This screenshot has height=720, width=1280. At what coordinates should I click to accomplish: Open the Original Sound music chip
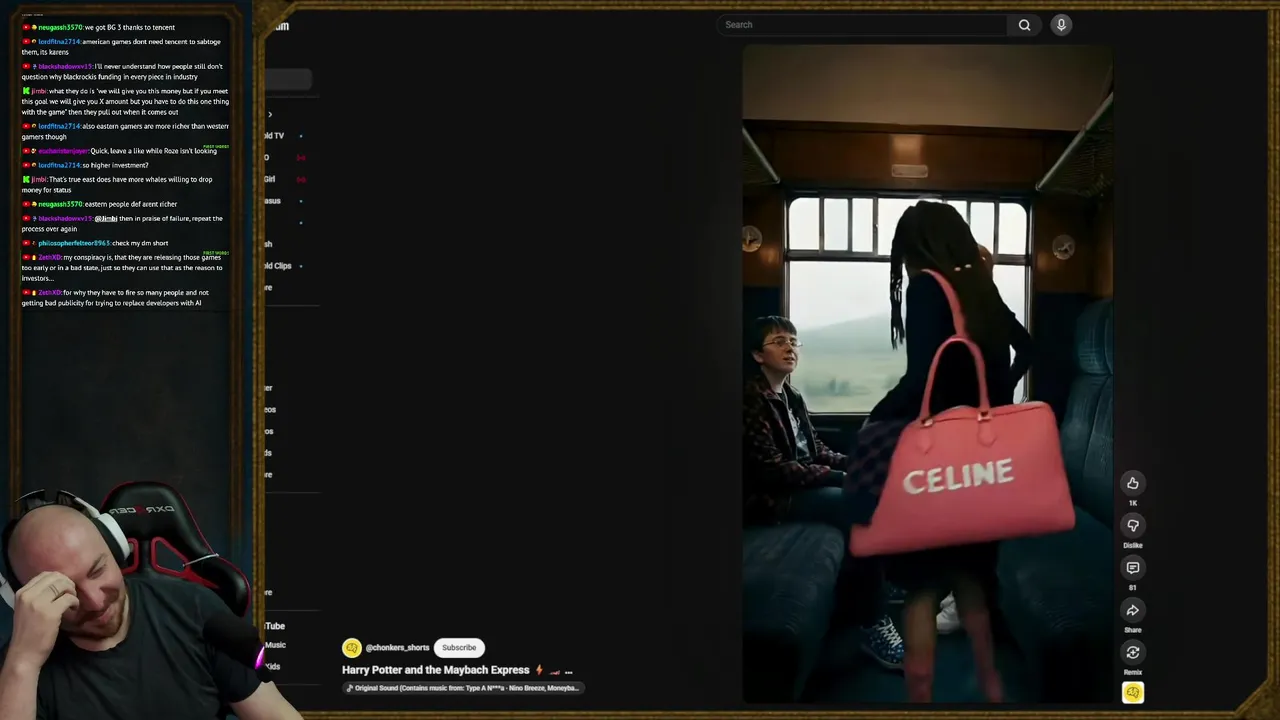click(x=462, y=688)
